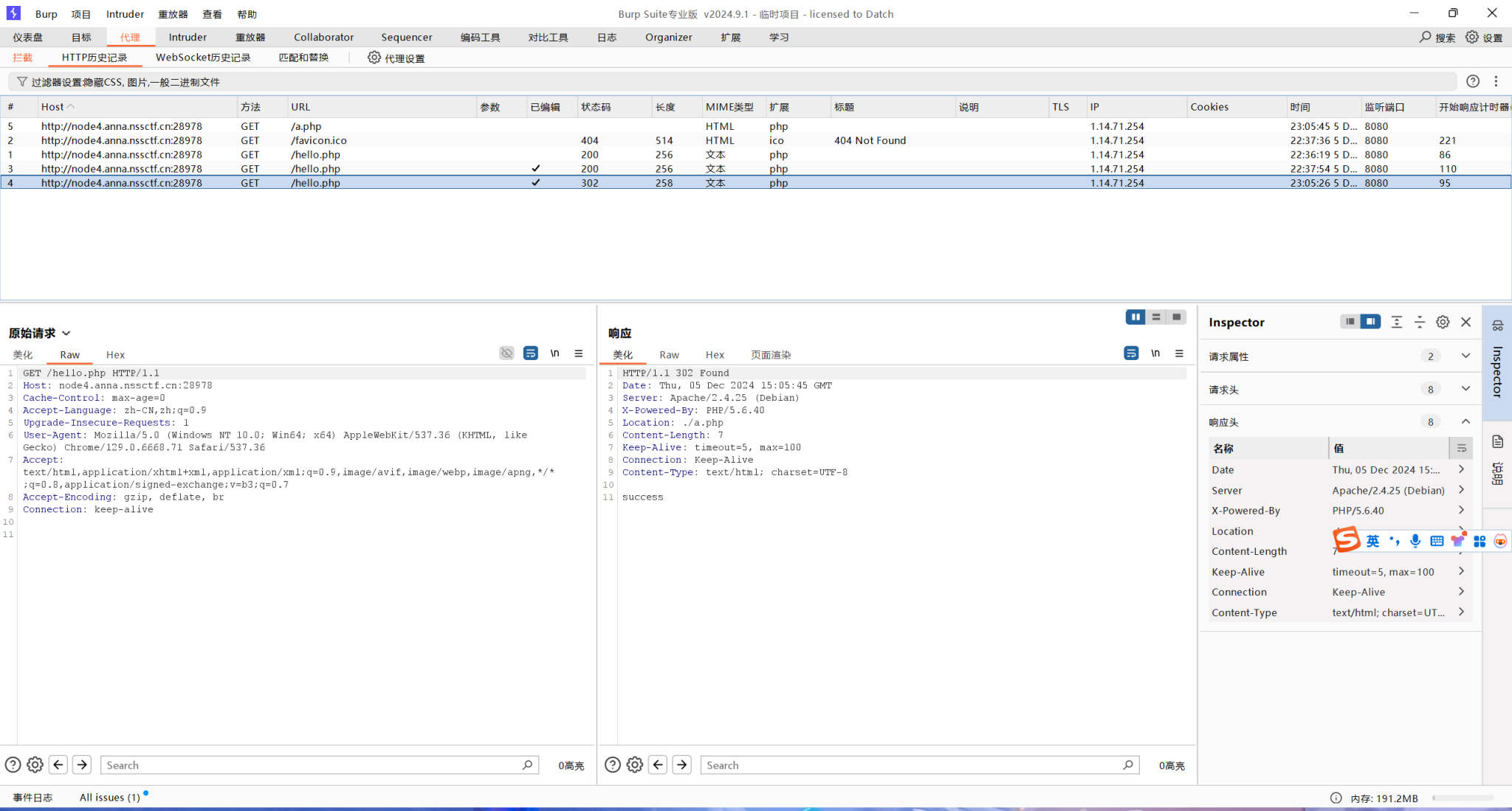
Task: Click the proxy settings gear icon
Action: (374, 58)
